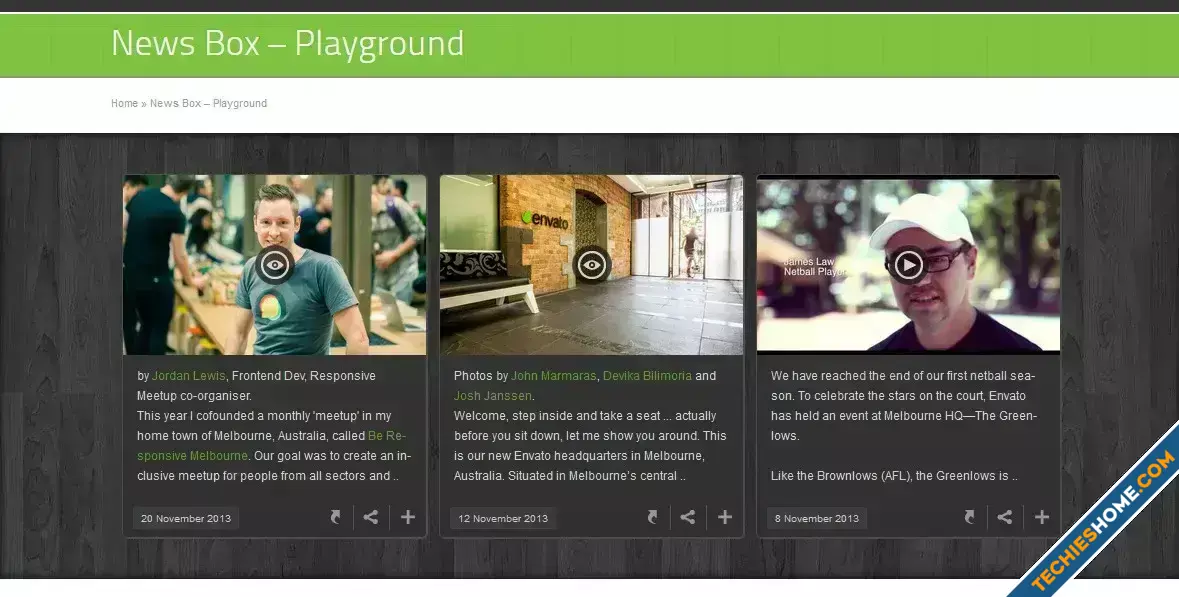This screenshot has width=1179, height=597.
Task: Open the Josh Janssen link
Action: click(x=493, y=395)
